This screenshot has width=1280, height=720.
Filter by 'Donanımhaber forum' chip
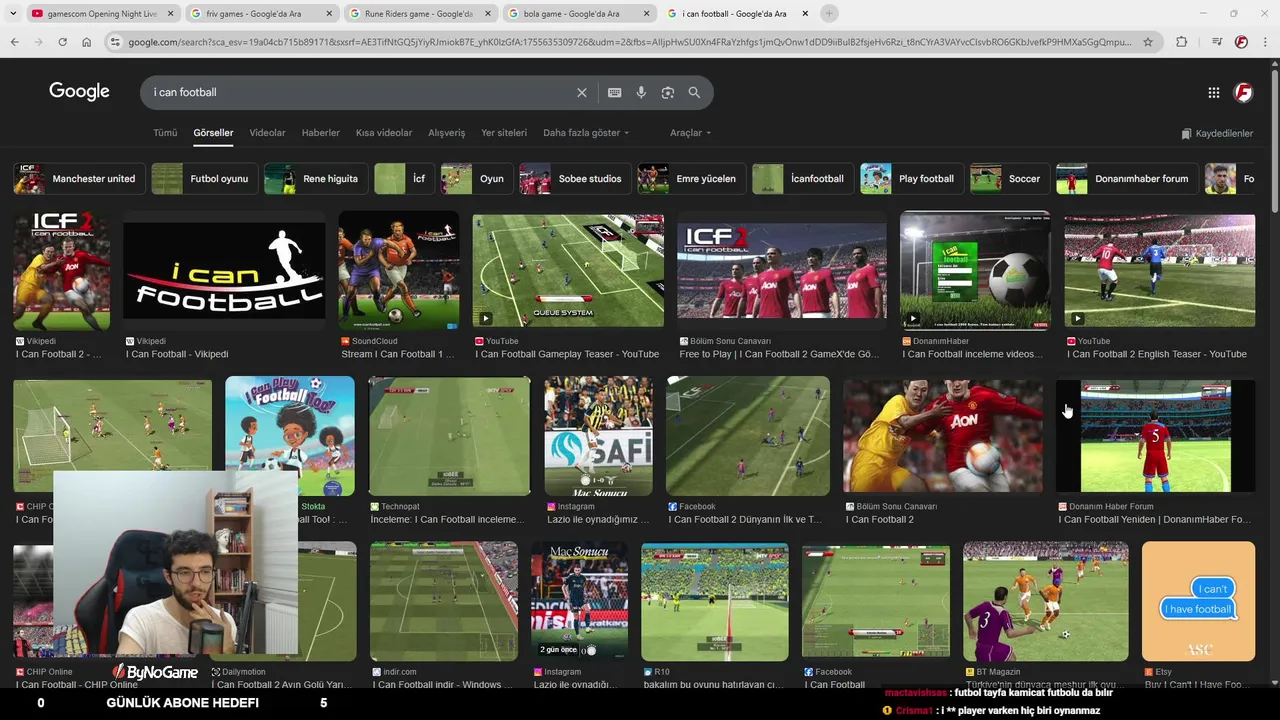point(1127,179)
